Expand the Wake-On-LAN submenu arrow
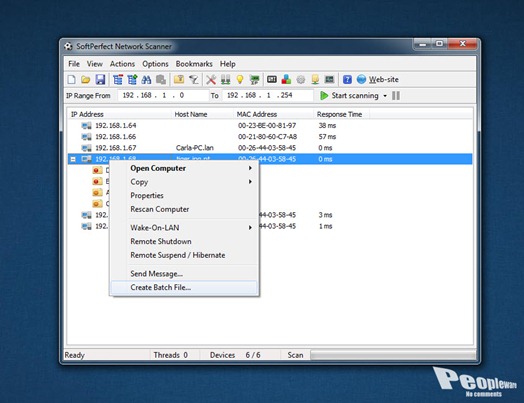The height and width of the screenshot is (403, 524). click(250, 228)
